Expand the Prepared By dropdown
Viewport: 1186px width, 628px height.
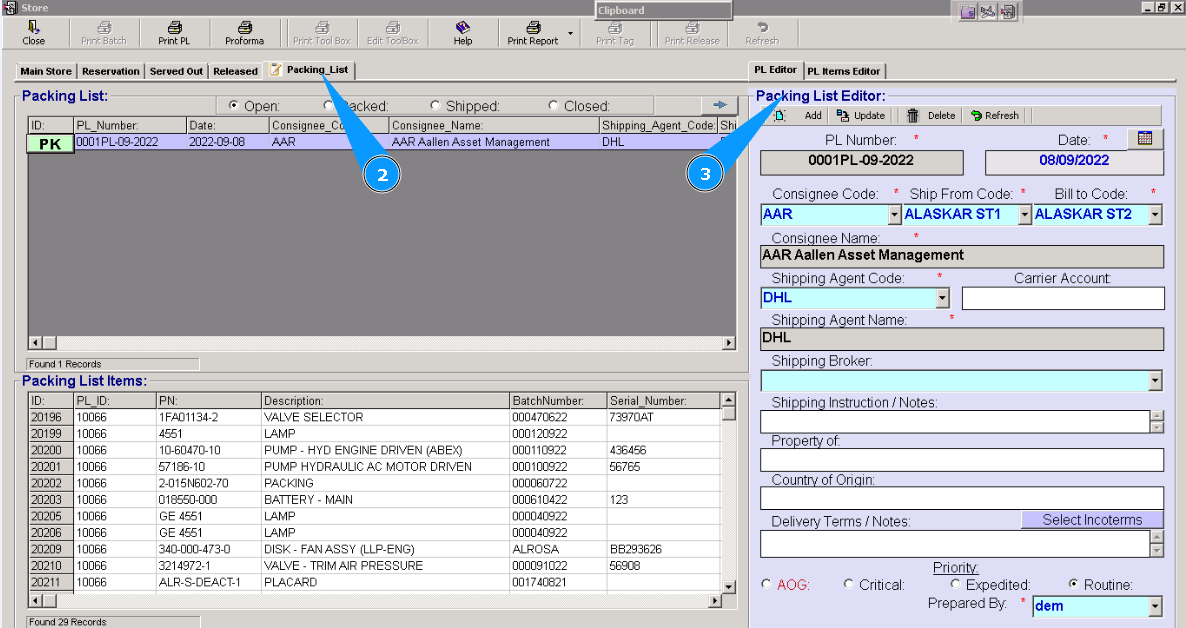click(1156, 606)
